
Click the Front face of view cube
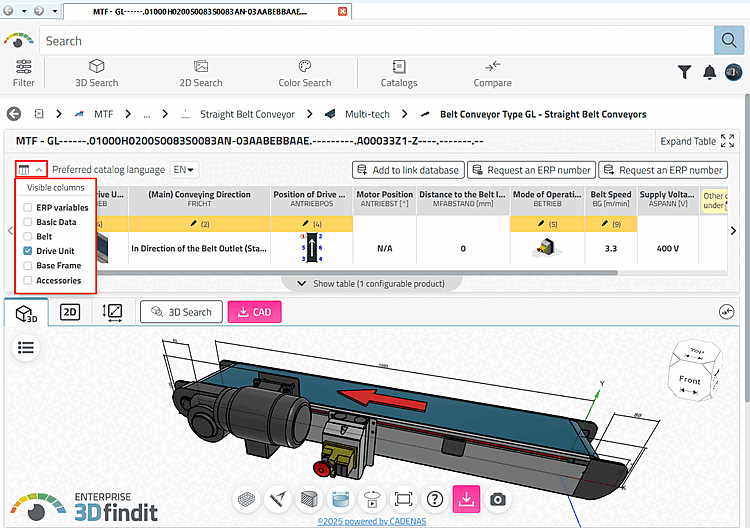(x=689, y=380)
